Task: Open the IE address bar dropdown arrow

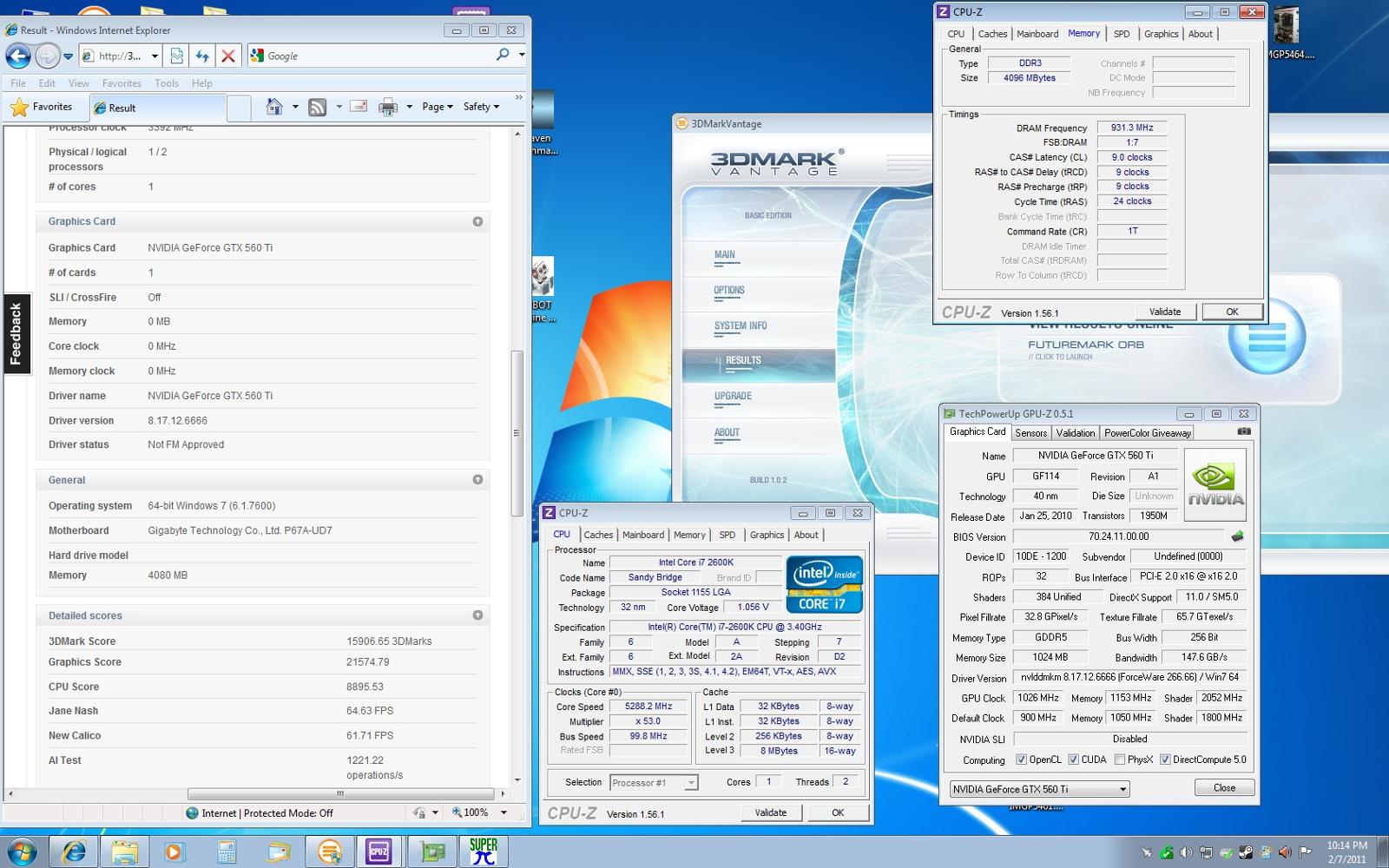Action: pyautogui.click(x=155, y=56)
